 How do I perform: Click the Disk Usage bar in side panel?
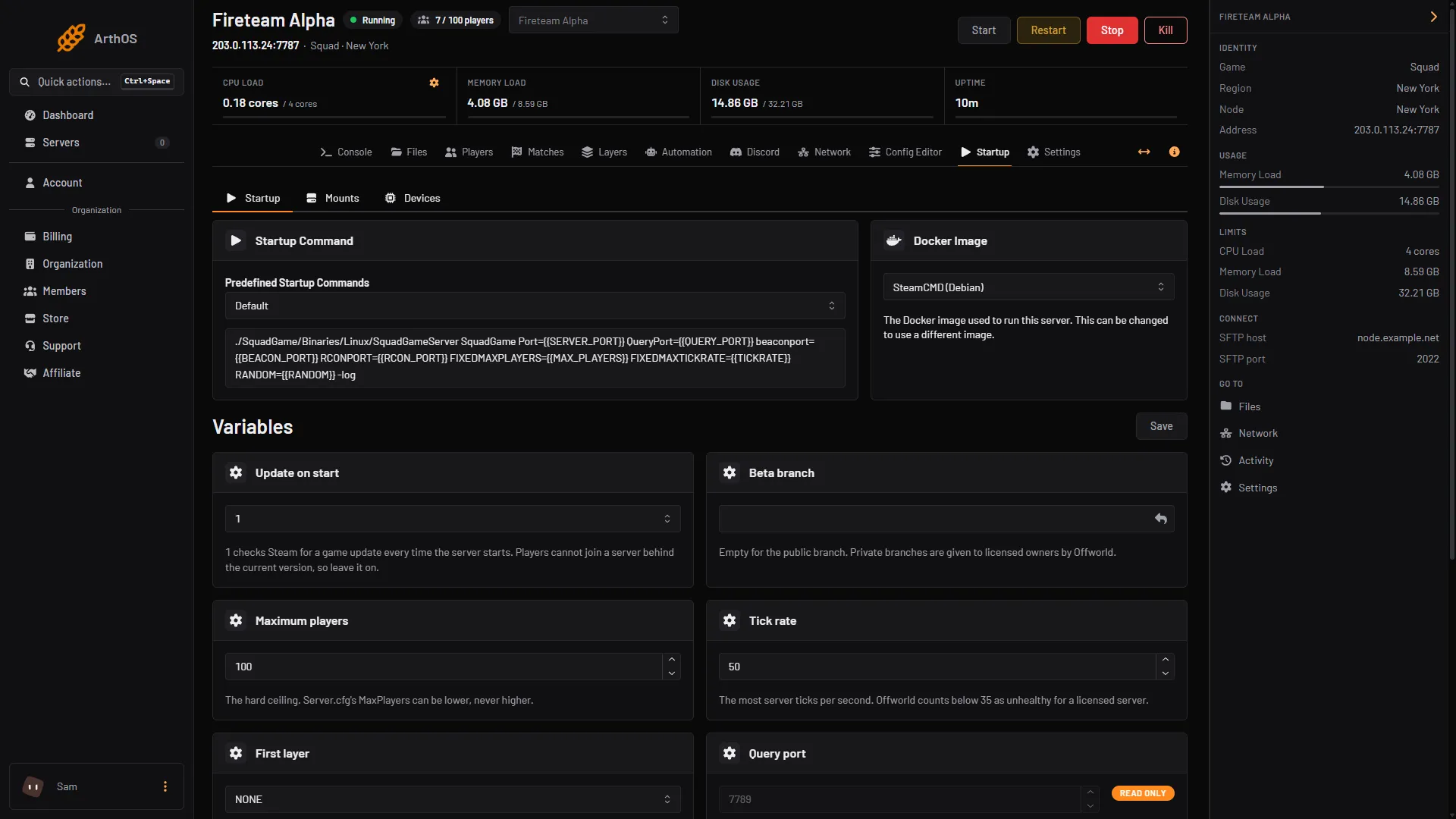pyautogui.click(x=1329, y=213)
